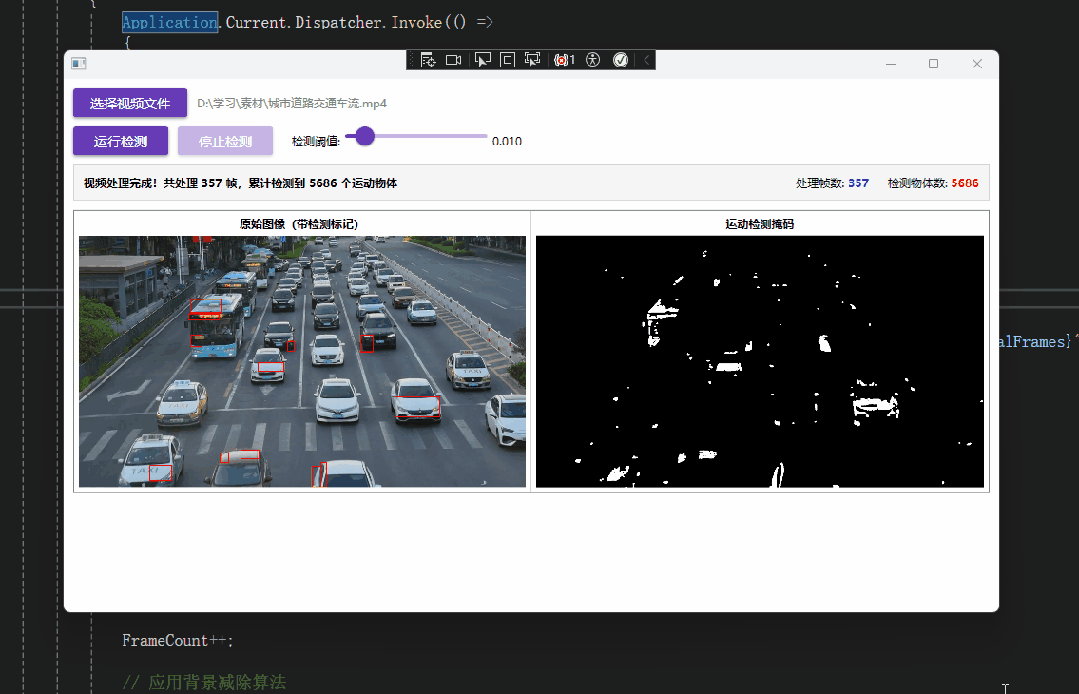
Task: Click Application in the code editor behind
Action: click(x=170, y=23)
